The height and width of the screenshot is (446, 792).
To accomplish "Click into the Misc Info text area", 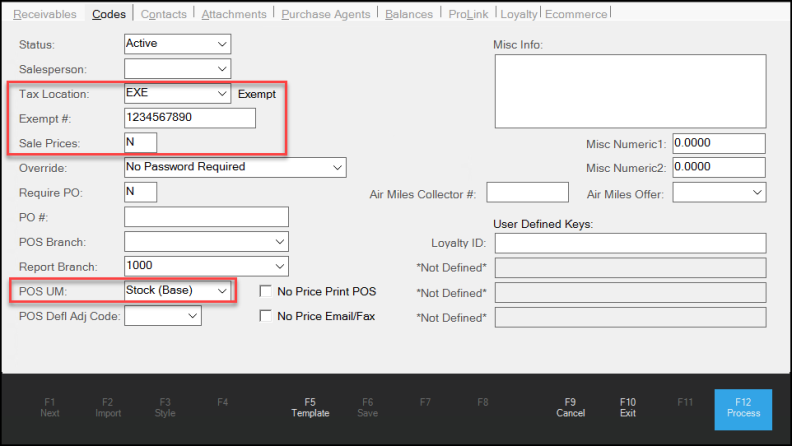I will point(629,92).
